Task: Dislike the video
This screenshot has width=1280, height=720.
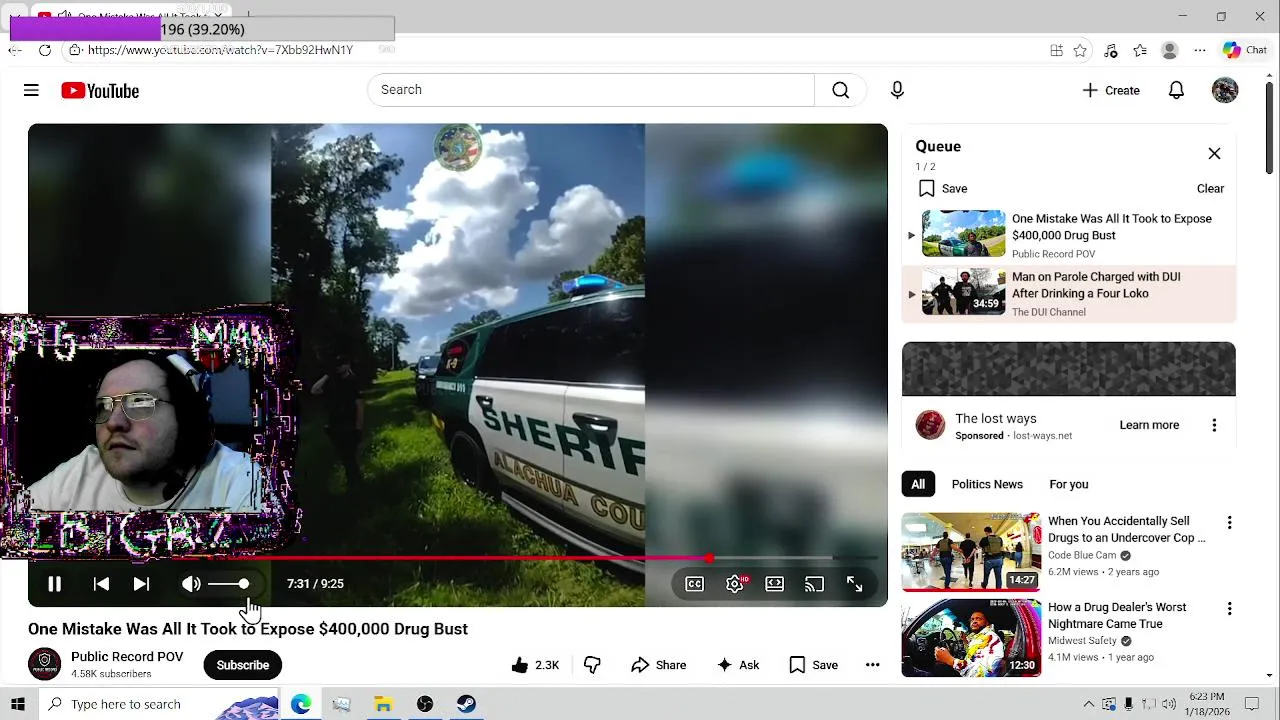Action: pyautogui.click(x=592, y=665)
